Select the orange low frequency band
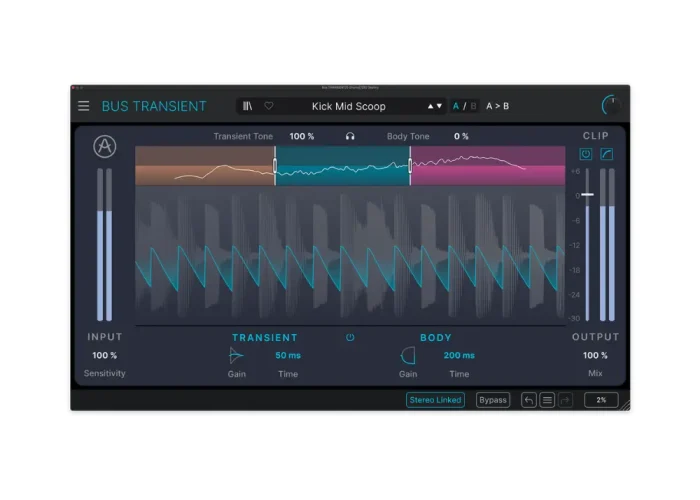The height and width of the screenshot is (500, 700). coord(204,166)
